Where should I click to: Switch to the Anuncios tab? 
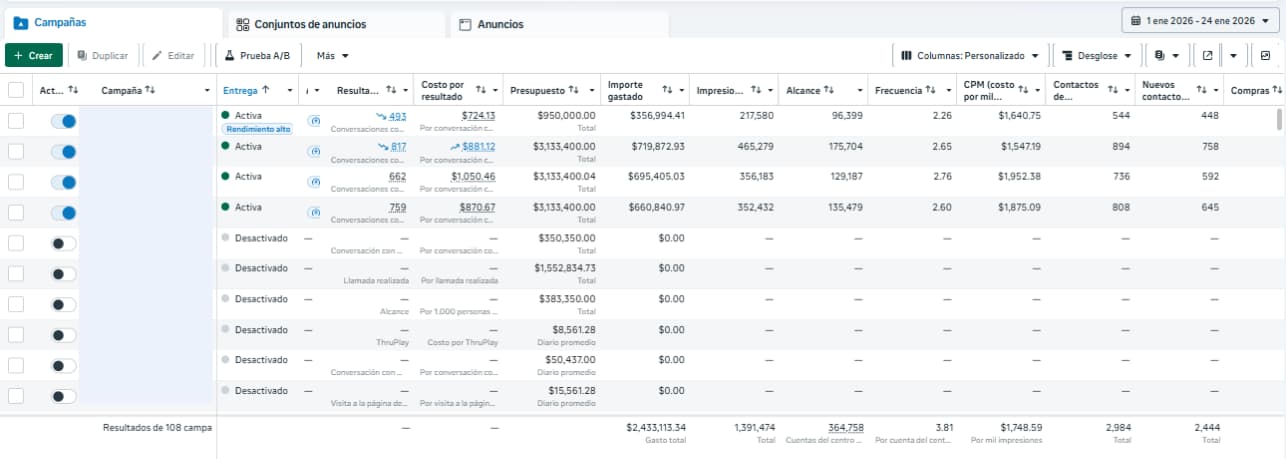559,24
